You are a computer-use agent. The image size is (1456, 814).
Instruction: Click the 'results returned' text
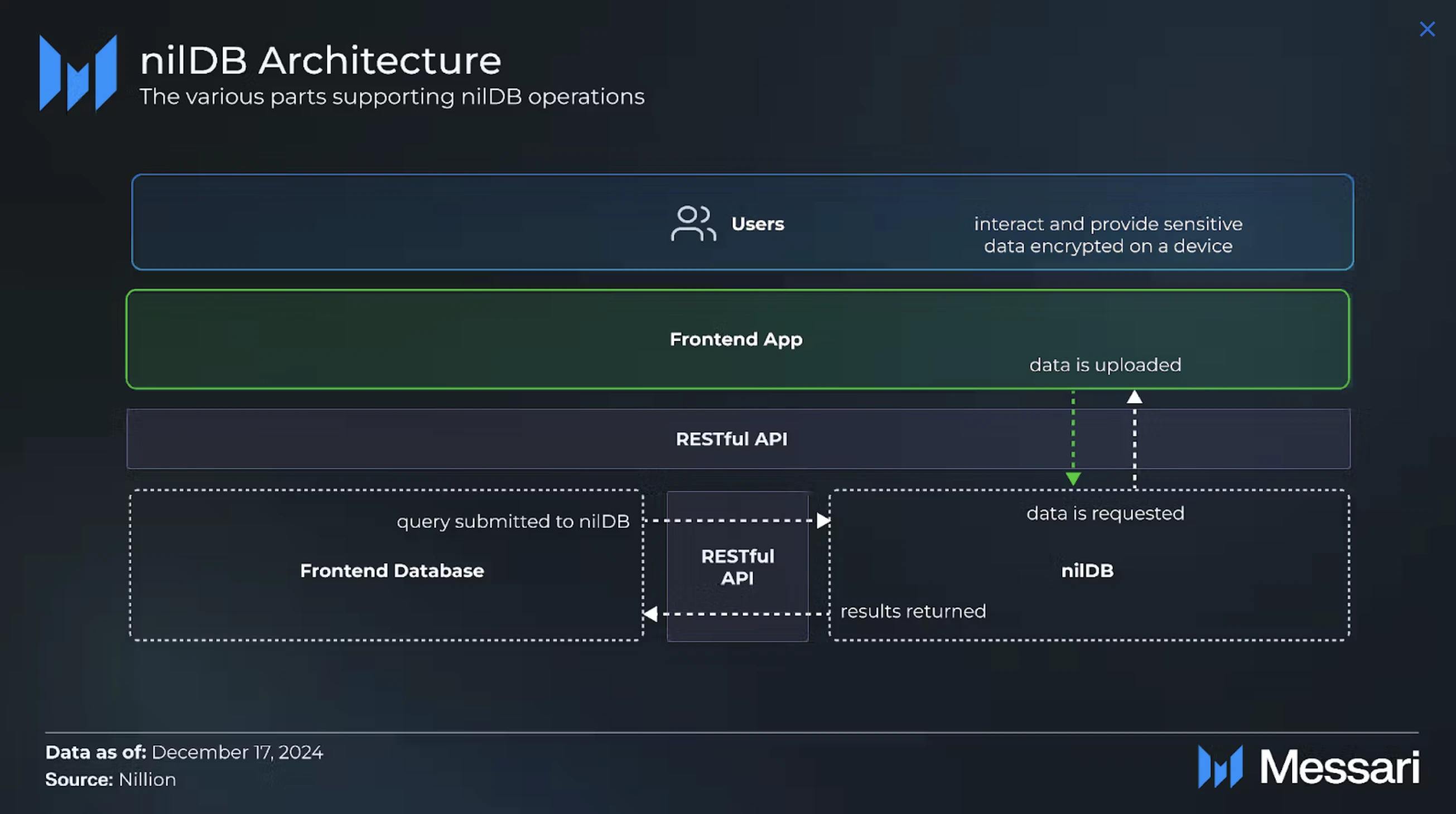click(913, 611)
